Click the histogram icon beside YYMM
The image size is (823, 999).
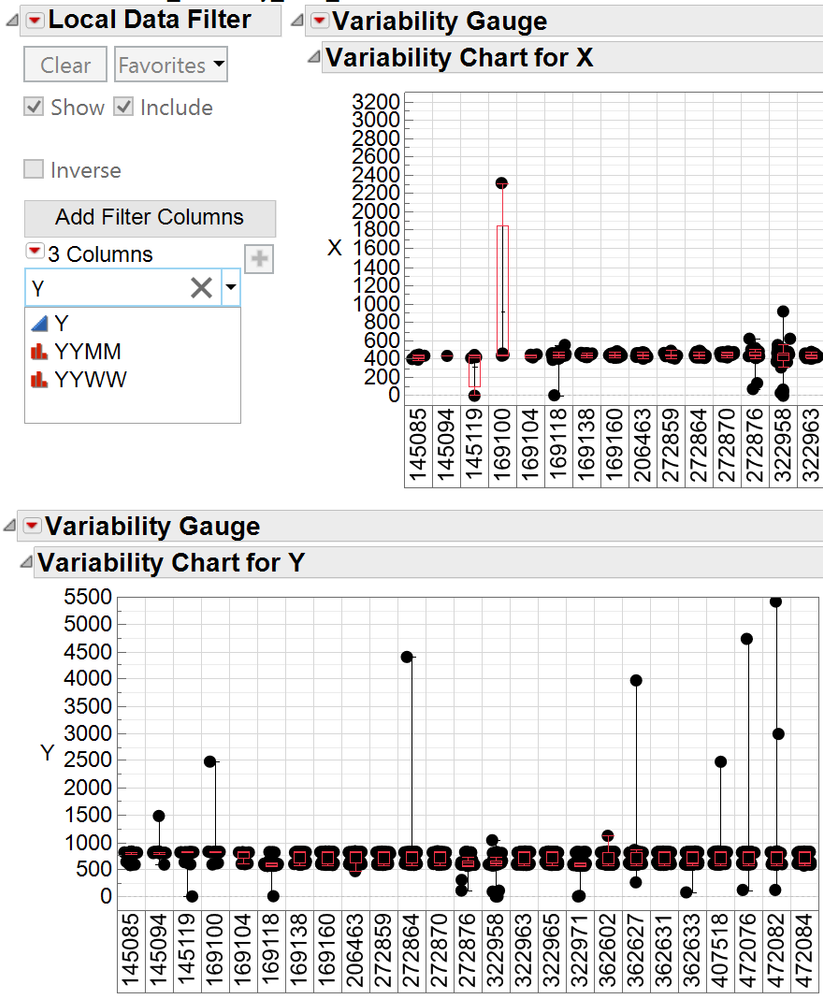40,350
